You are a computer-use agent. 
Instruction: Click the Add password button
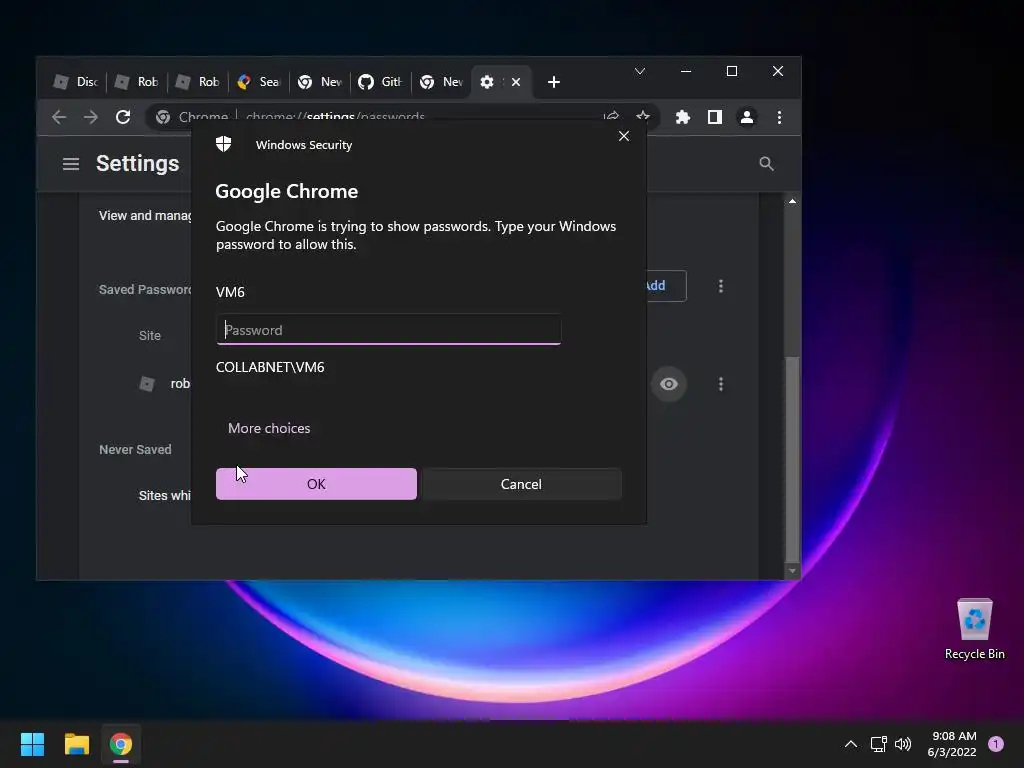(665, 285)
